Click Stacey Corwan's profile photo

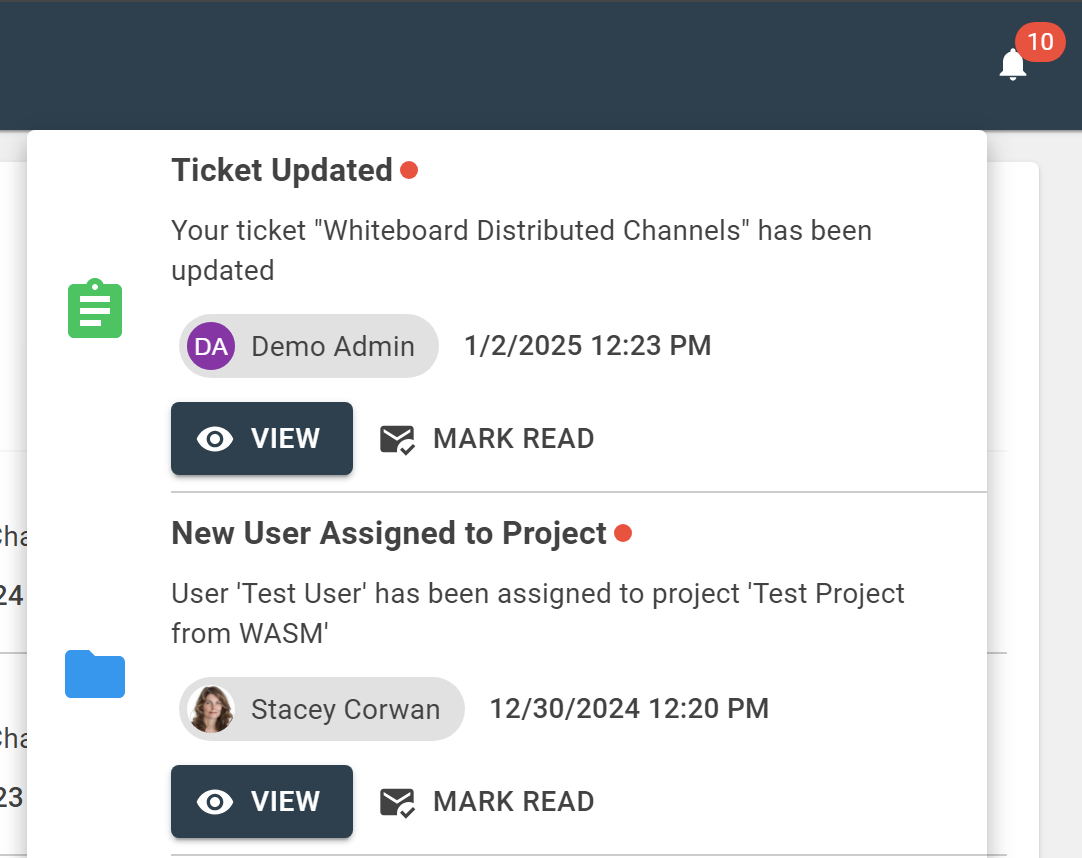click(211, 709)
